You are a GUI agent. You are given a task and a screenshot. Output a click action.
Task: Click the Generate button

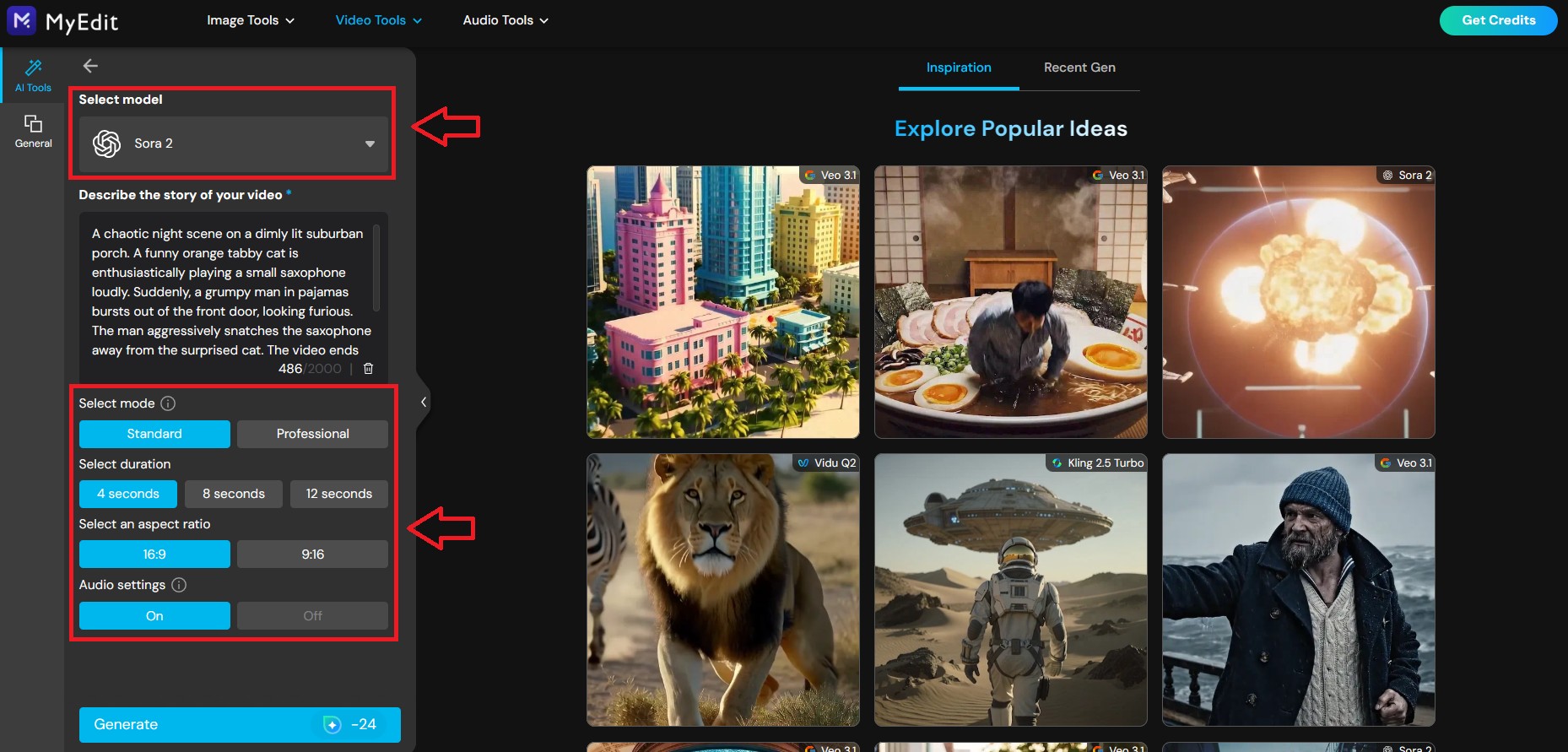(x=240, y=725)
